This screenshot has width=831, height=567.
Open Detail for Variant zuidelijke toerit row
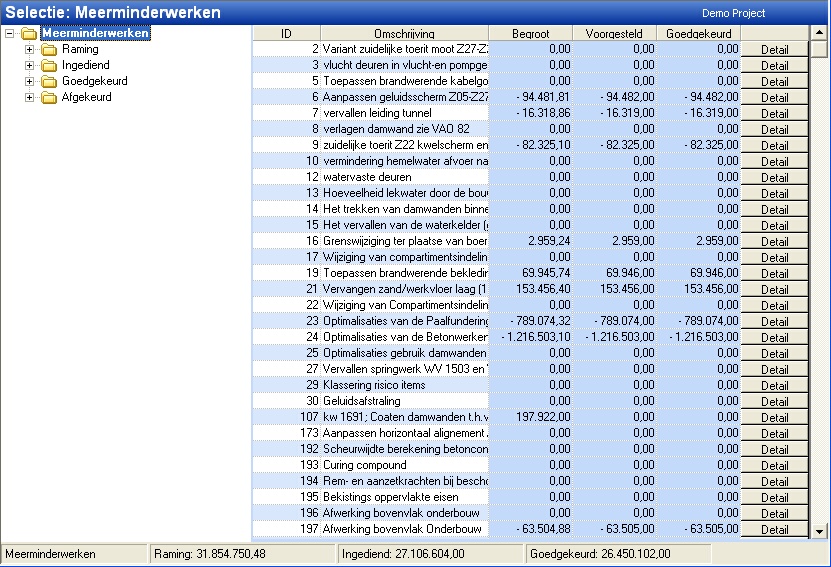tap(774, 49)
